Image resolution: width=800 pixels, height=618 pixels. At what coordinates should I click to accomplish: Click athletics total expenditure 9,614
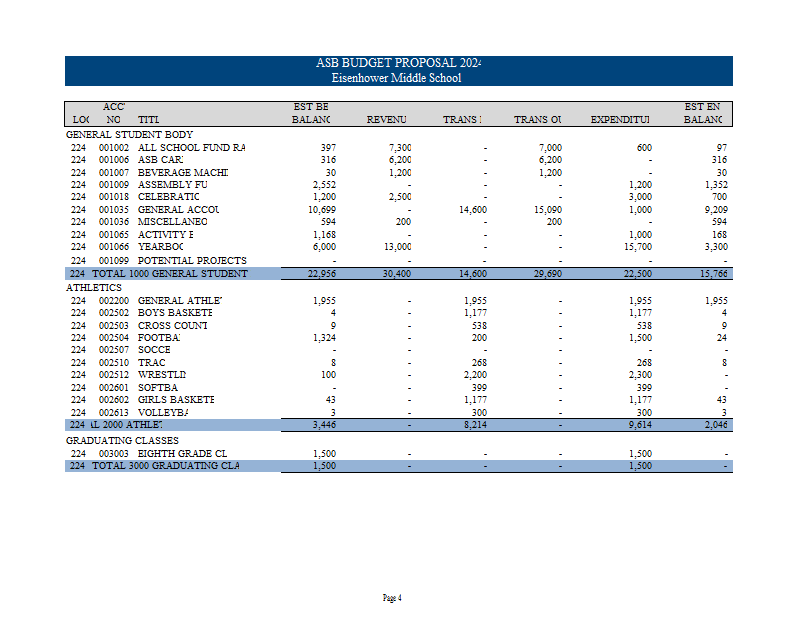tap(640, 425)
